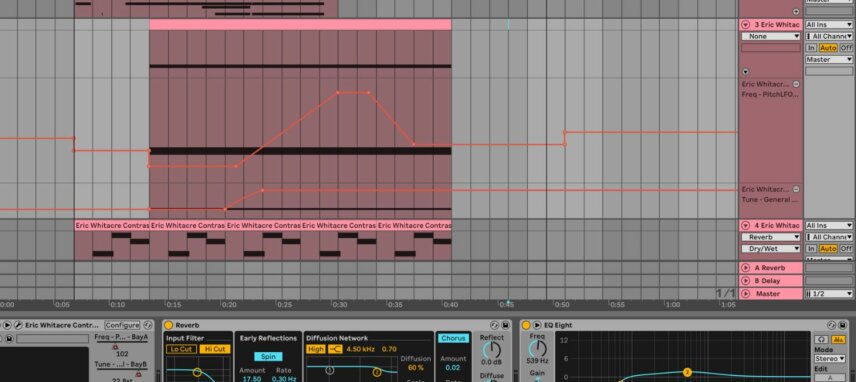This screenshot has width=856, height=382.
Task: Hot-swap the Eric Whitacre plug-in preset
Action: 147,325
